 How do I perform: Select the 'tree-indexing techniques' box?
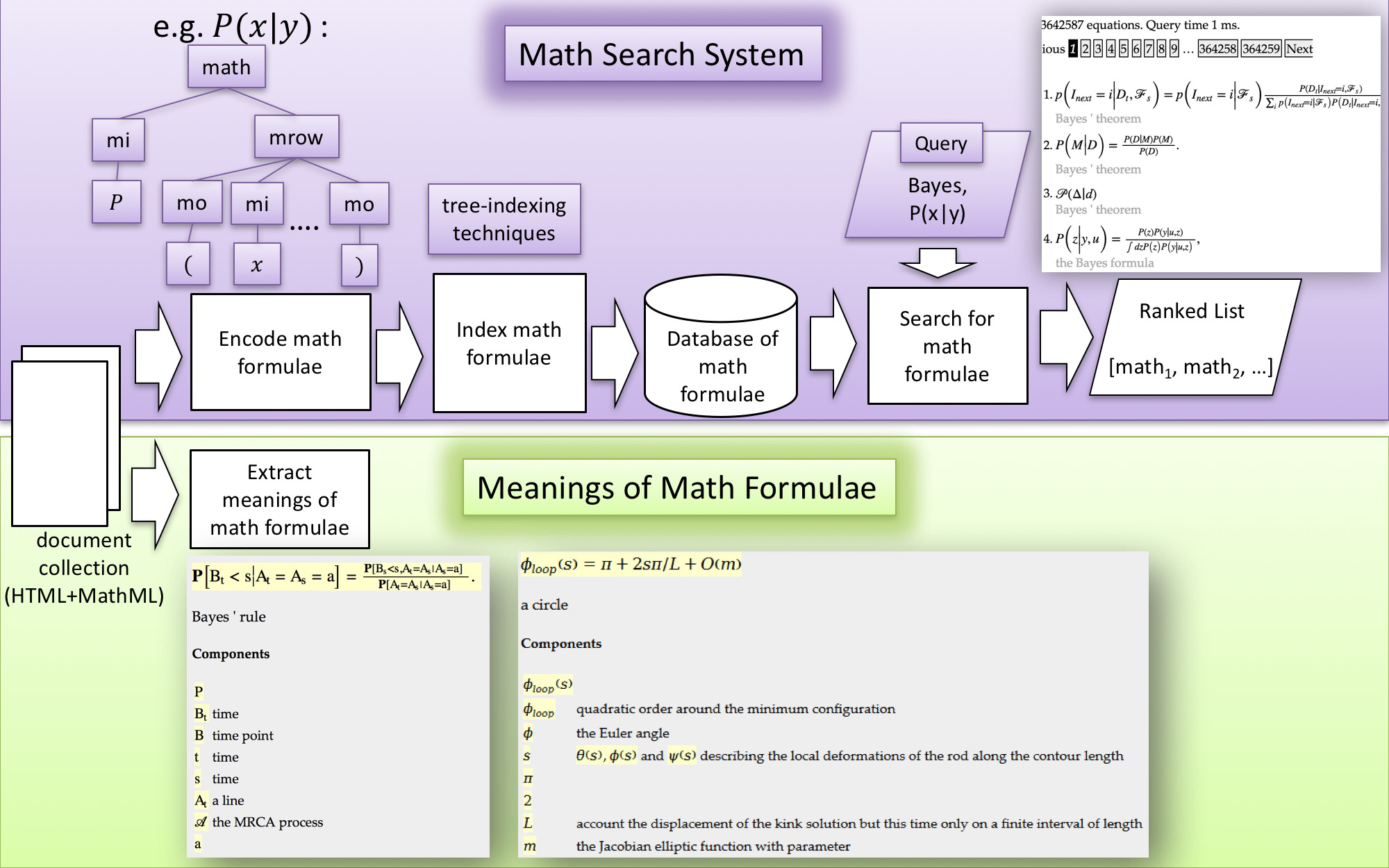pos(504,219)
